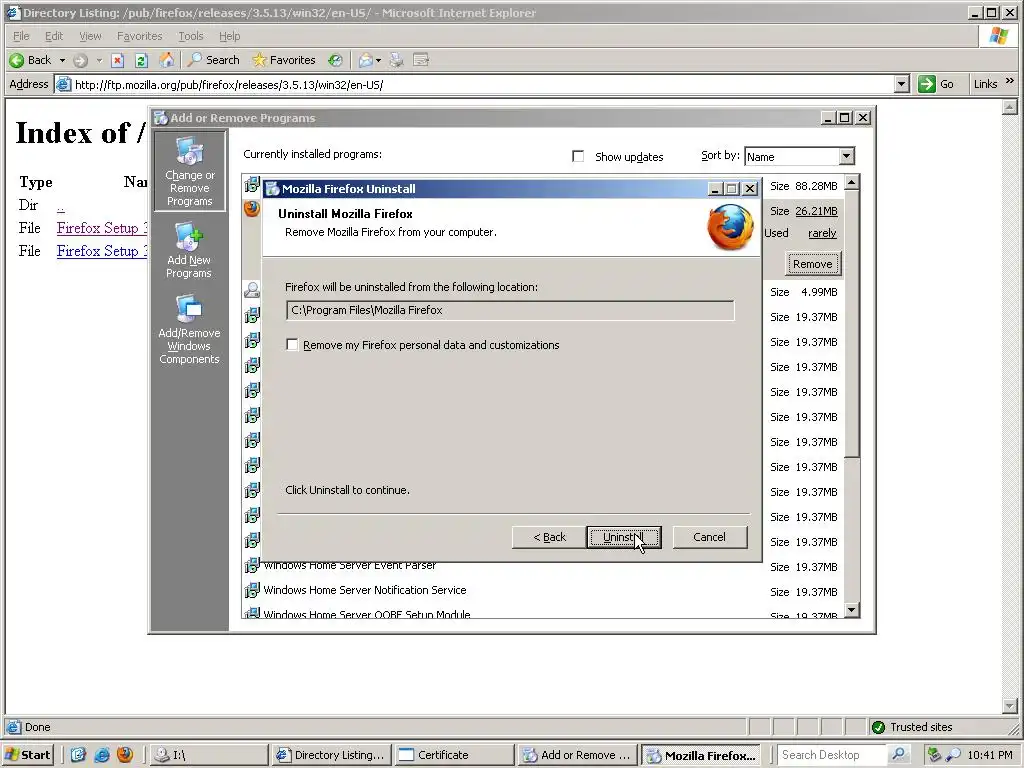
Task: Open the File menu in Internet Explorer
Action: click(x=21, y=36)
